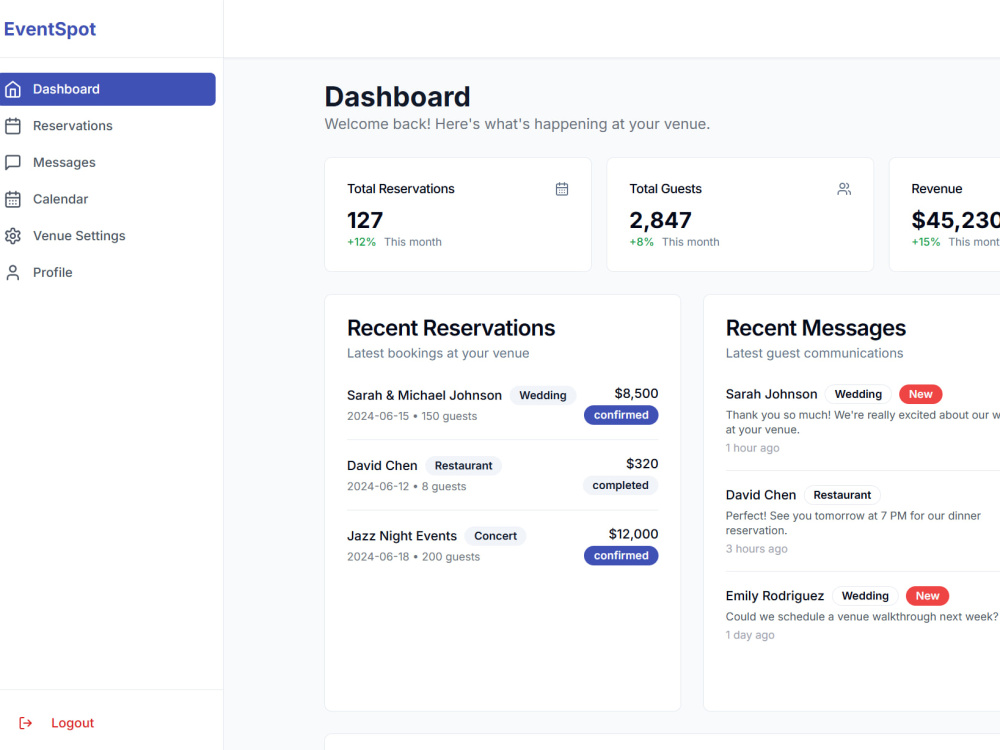1000x750 pixels.
Task: Open the Dashboard menu item
Action: pos(108,89)
